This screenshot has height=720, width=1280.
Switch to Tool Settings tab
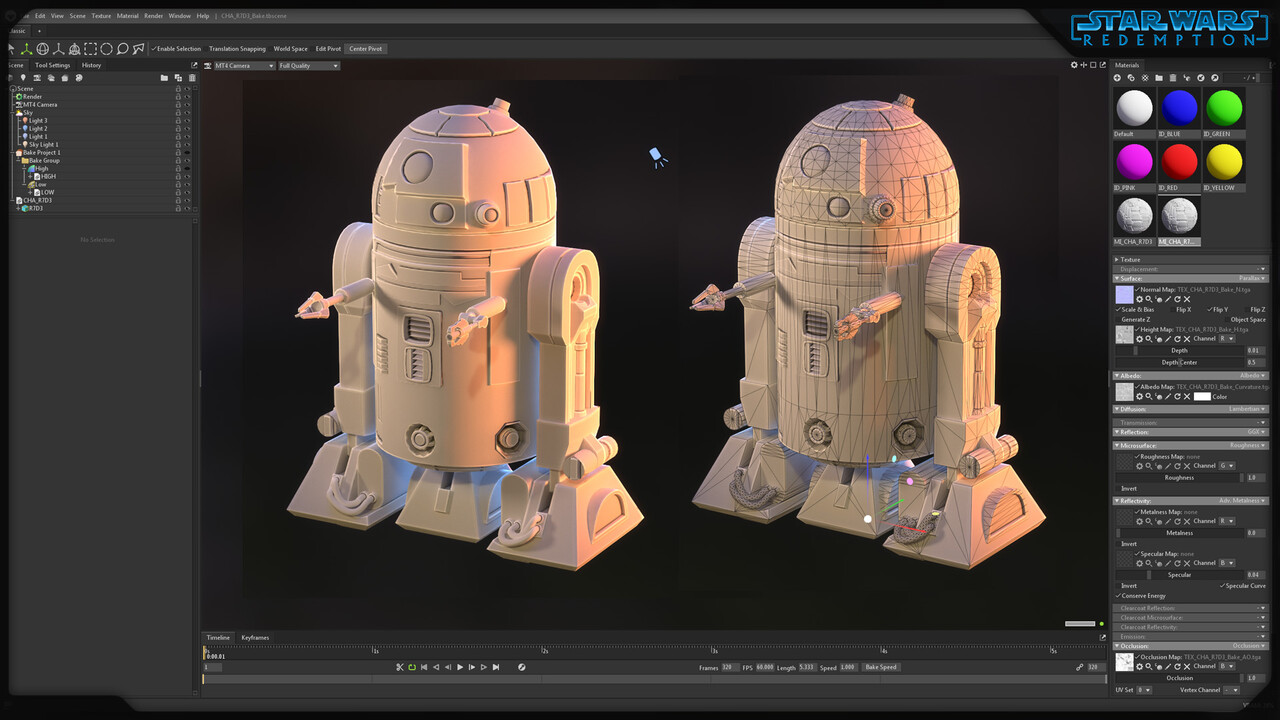click(53, 65)
